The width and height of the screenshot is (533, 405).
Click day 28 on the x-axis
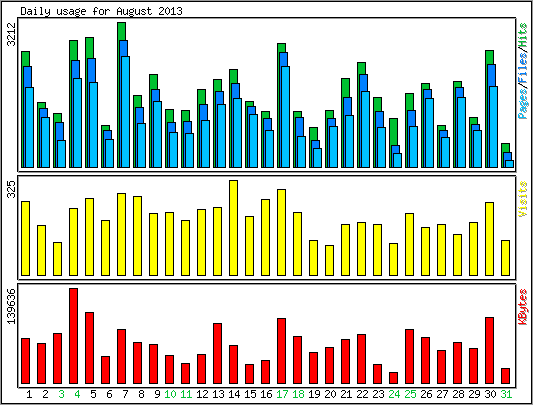click(458, 394)
